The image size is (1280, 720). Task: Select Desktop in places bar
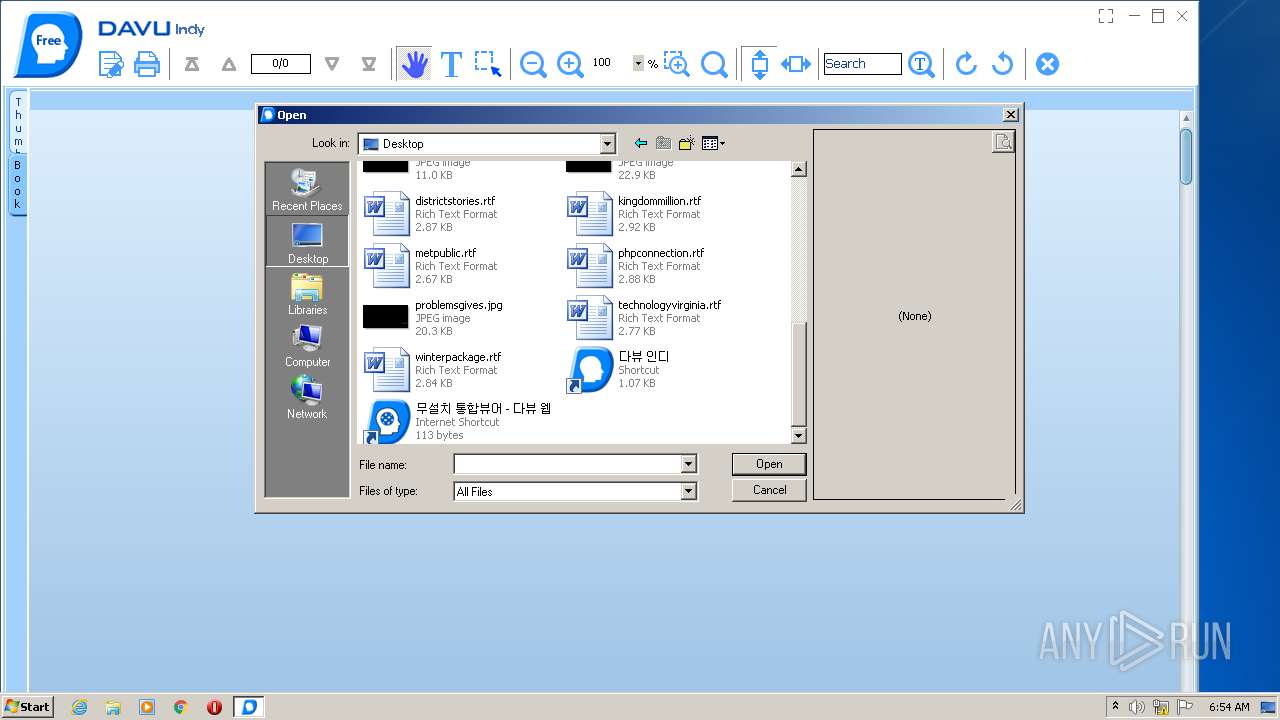(307, 242)
